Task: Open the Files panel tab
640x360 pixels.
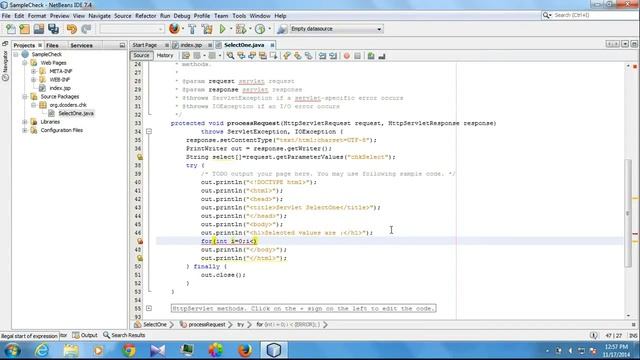Action: click(x=52, y=45)
